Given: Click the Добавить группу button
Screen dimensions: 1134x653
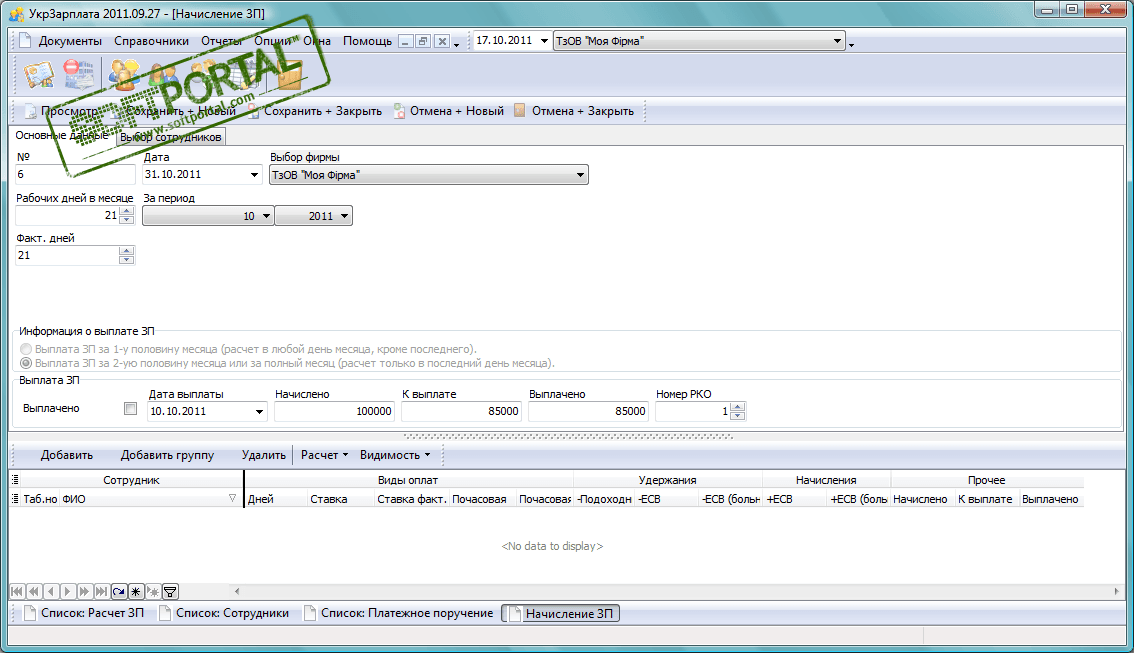Looking at the screenshot, I should click(x=167, y=455).
